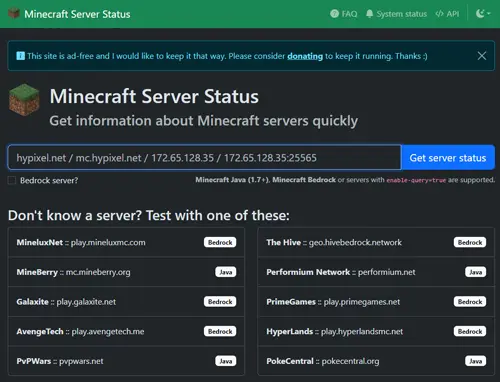The image size is (500, 382).
Task: Open the FAQ page
Action: click(x=343, y=14)
